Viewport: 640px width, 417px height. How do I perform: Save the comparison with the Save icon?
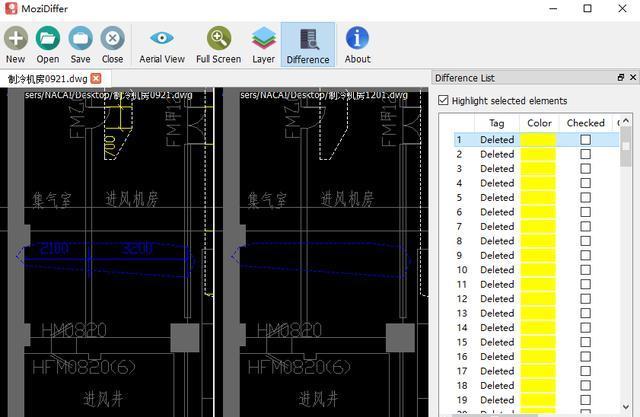[80, 39]
